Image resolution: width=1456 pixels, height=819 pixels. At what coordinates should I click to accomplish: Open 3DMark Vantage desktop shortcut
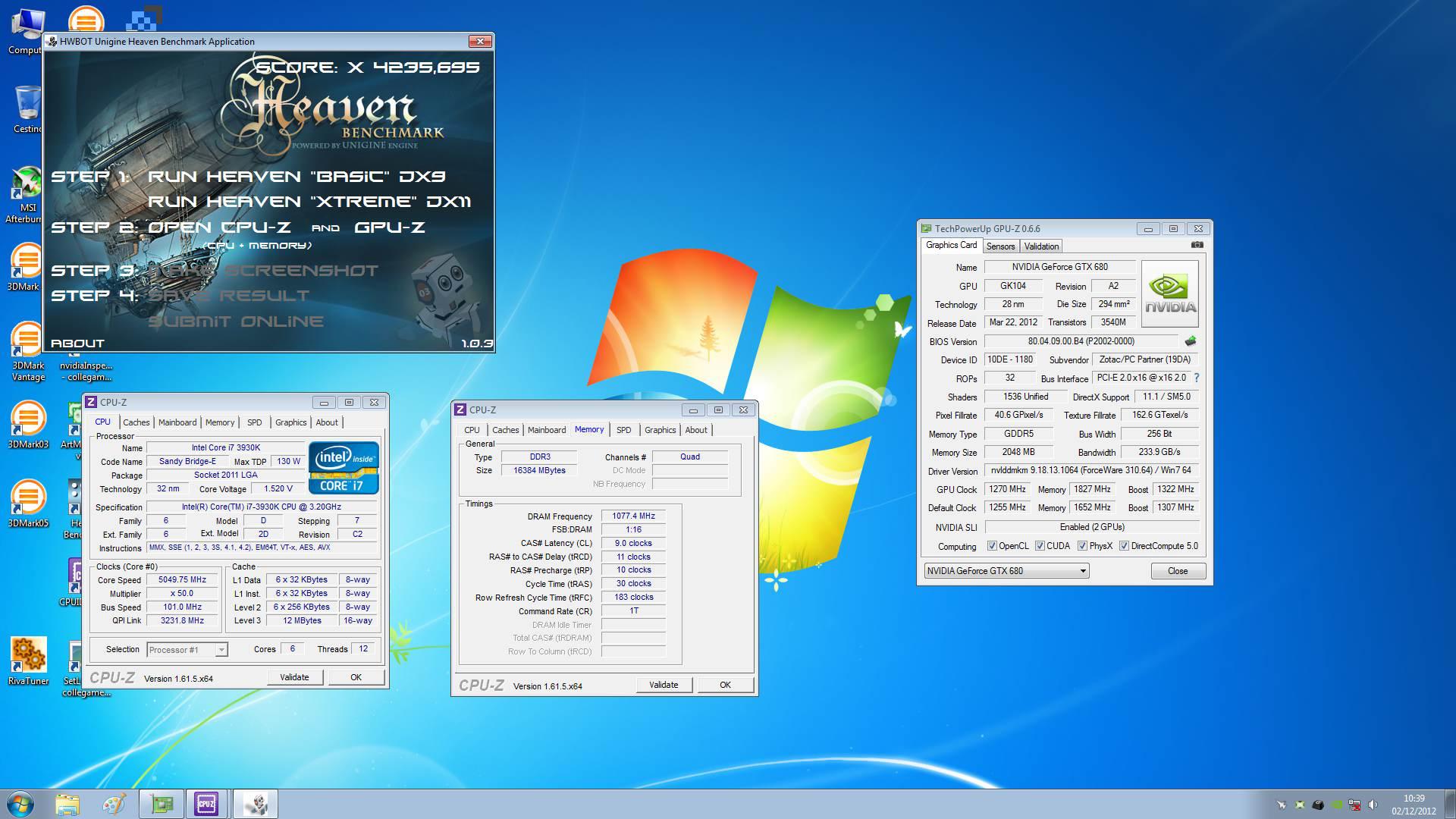click(28, 351)
